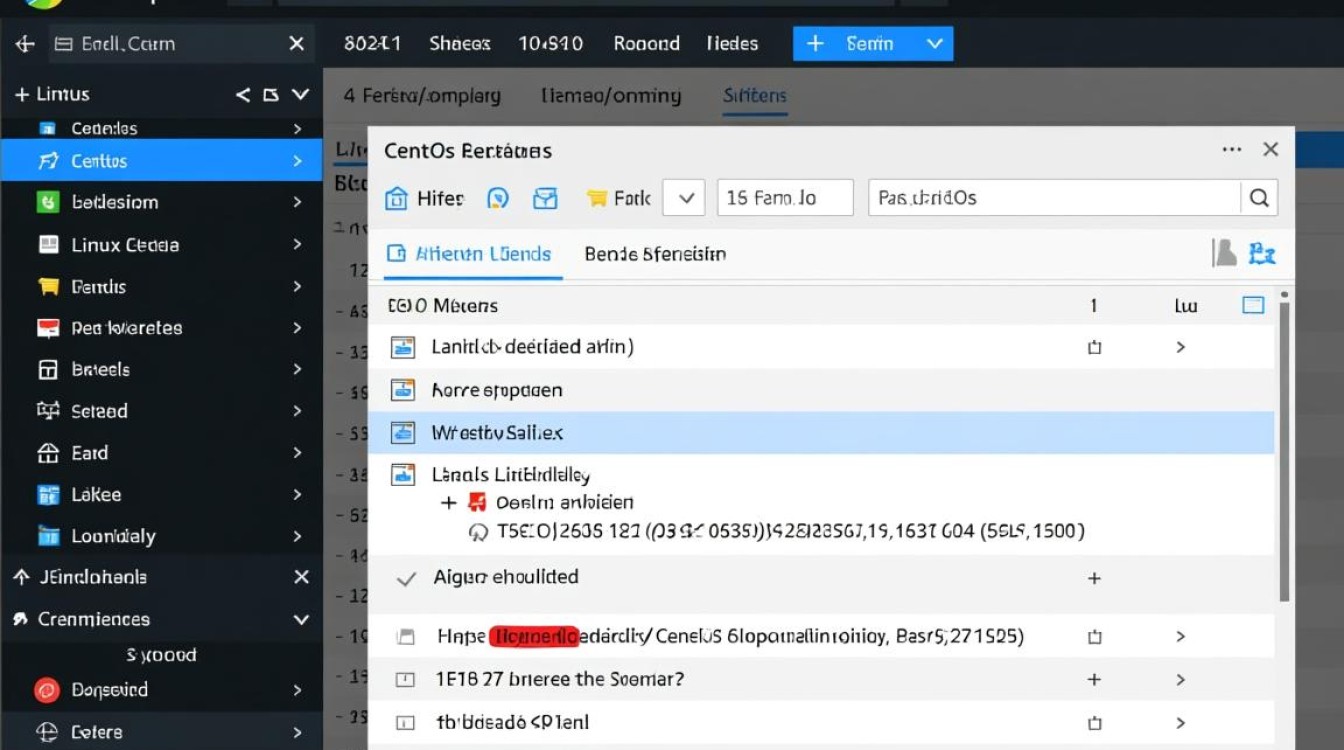Open the three-dot menu in CentOs dialog
Screen dimensions: 1344x750
tap(1231, 149)
